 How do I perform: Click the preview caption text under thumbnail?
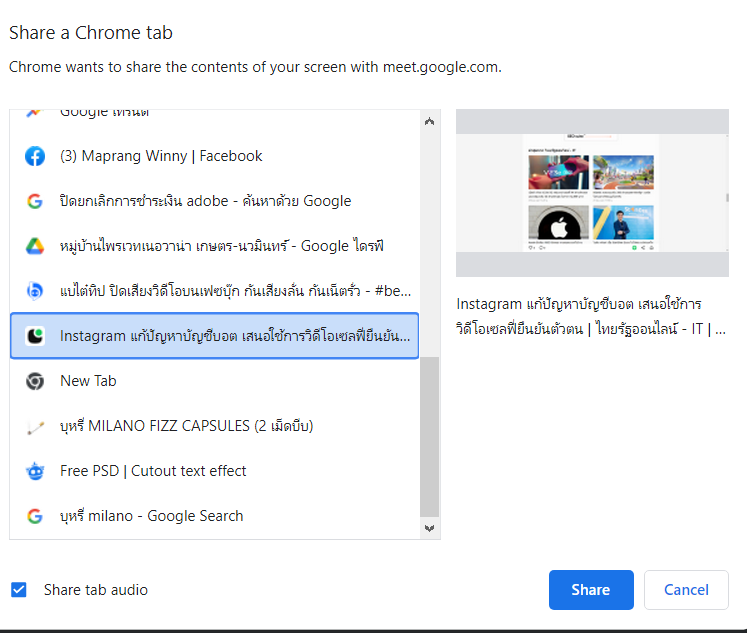(x=591, y=316)
